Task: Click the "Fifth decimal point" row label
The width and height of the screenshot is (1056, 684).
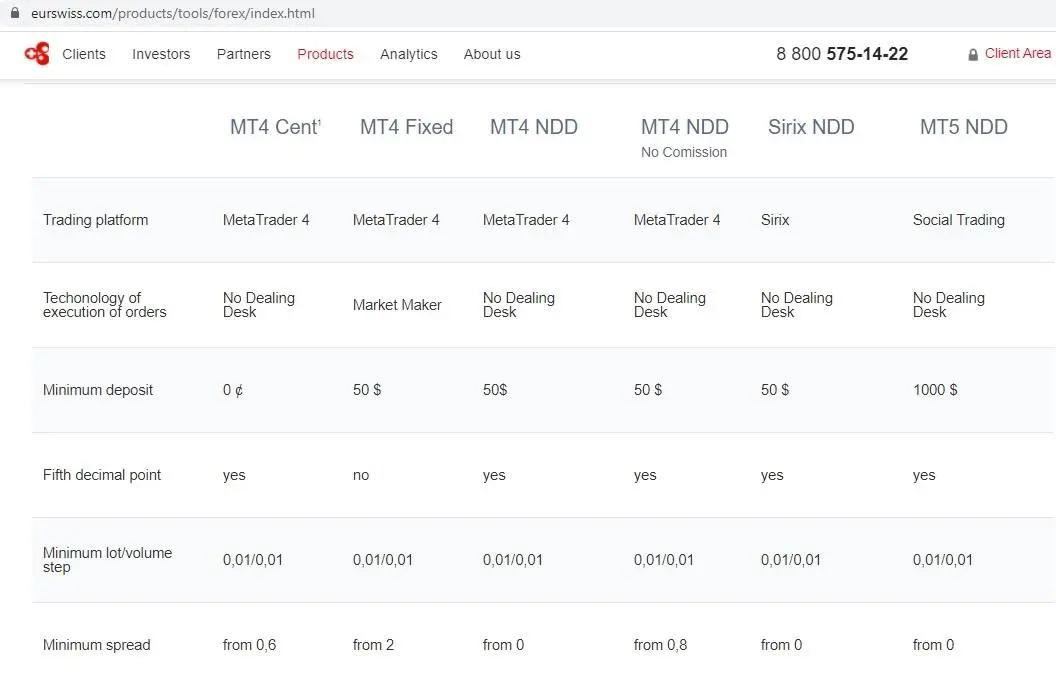Action: [x=102, y=475]
